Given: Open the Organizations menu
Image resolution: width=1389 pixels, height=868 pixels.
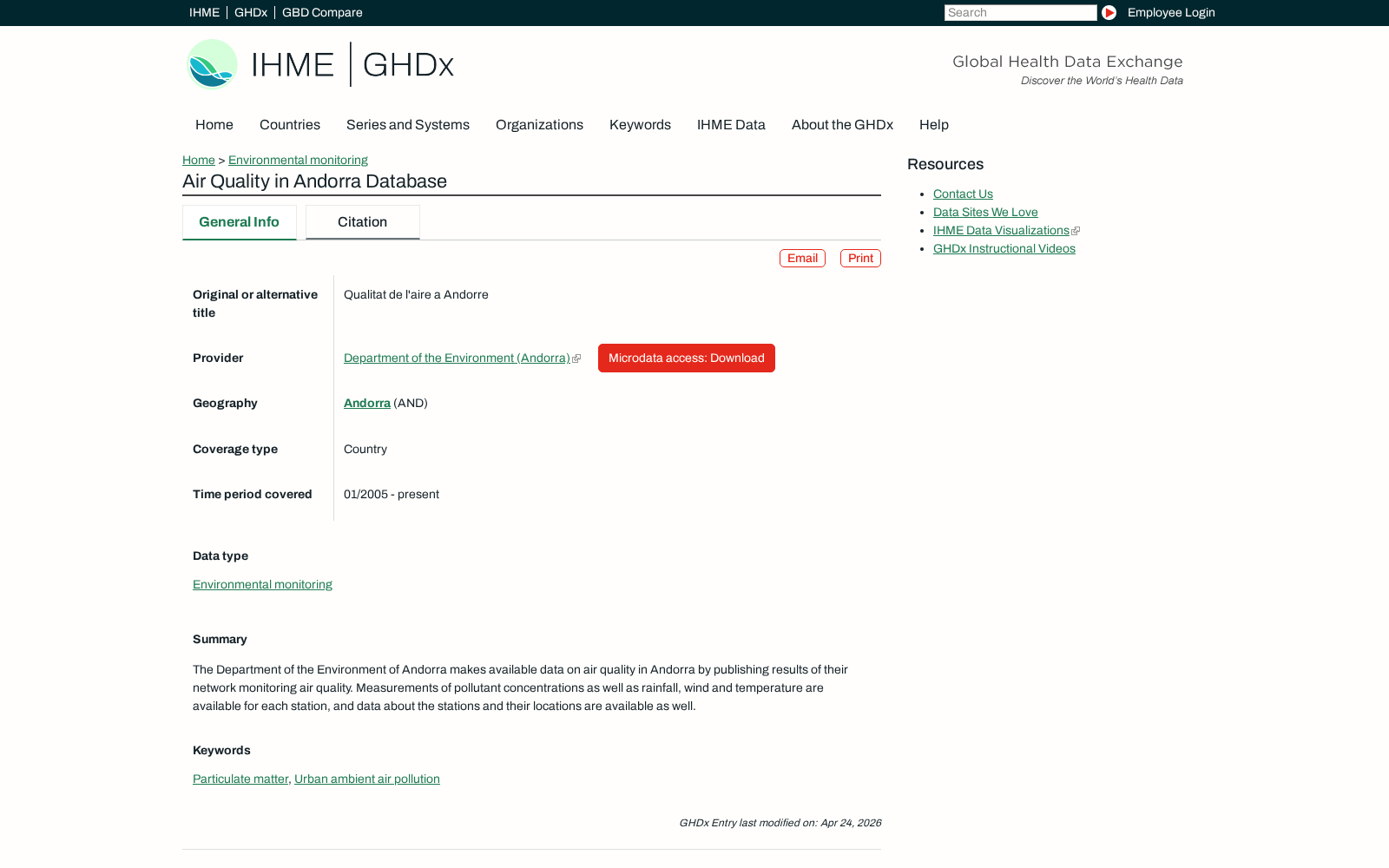Looking at the screenshot, I should pos(539,125).
